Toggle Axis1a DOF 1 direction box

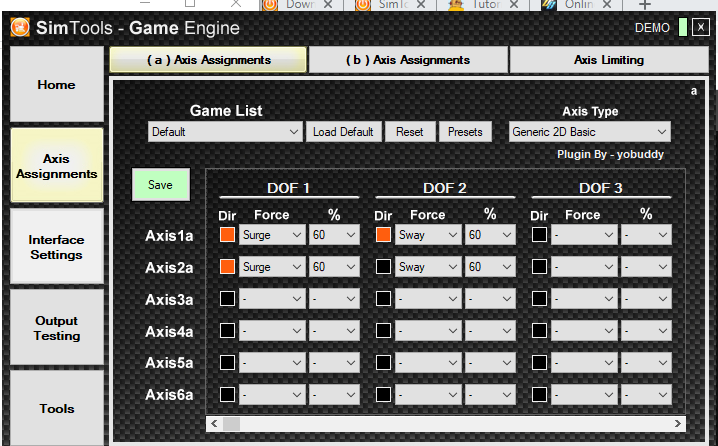click(227, 235)
